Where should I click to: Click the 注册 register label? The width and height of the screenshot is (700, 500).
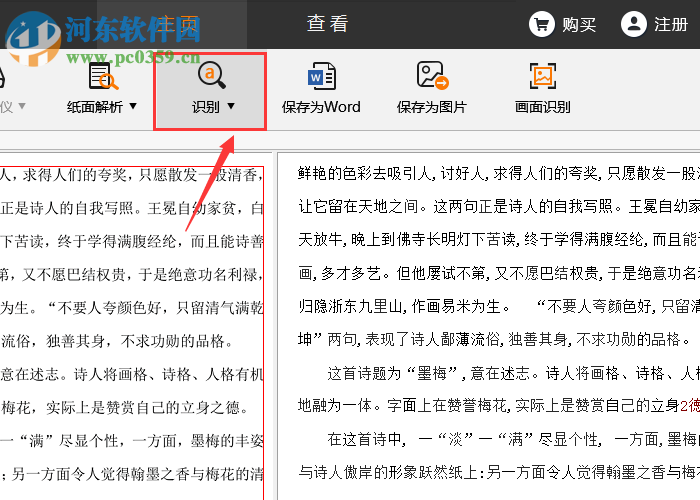pos(671,25)
